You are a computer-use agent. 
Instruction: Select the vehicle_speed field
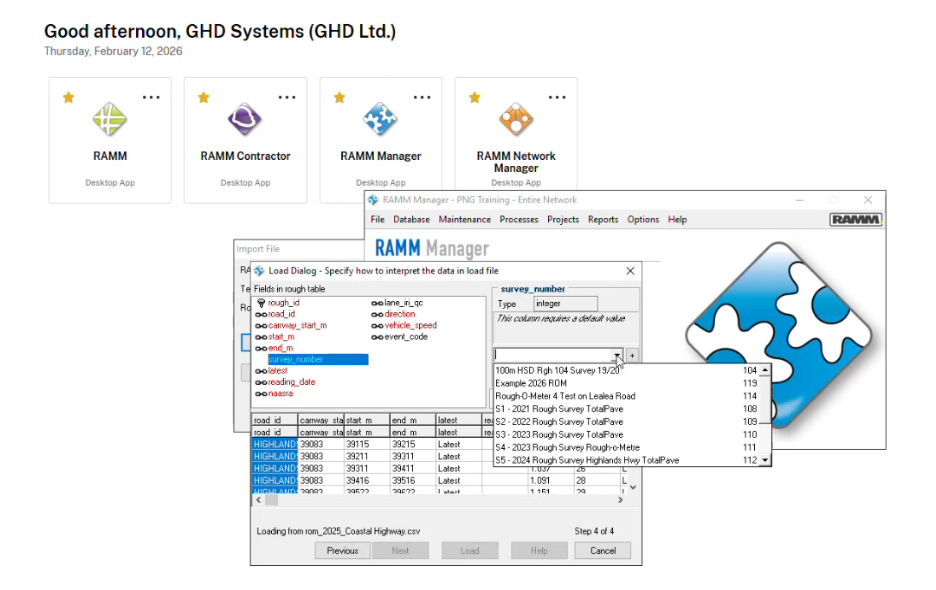click(411, 325)
